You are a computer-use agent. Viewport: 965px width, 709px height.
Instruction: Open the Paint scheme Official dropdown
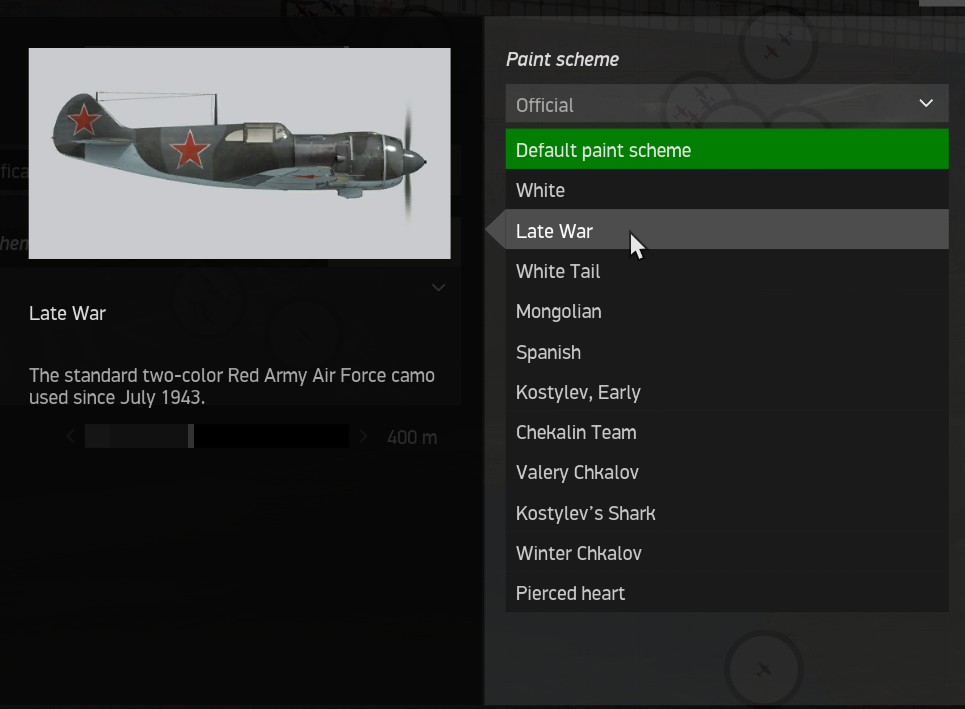pyautogui.click(x=726, y=104)
